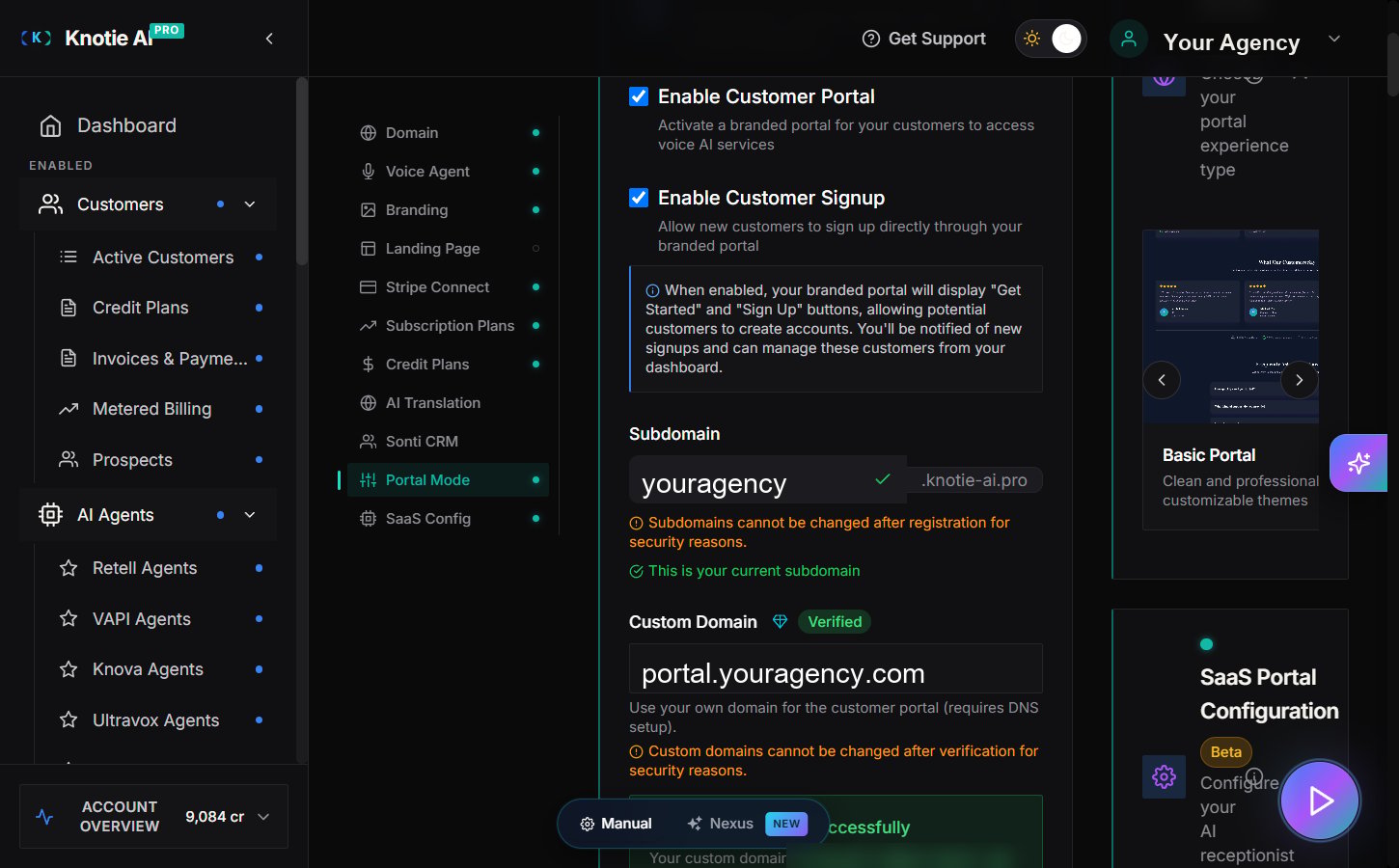Click the Retell Agents star icon
Image resolution: width=1399 pixels, height=868 pixels.
pyautogui.click(x=69, y=568)
